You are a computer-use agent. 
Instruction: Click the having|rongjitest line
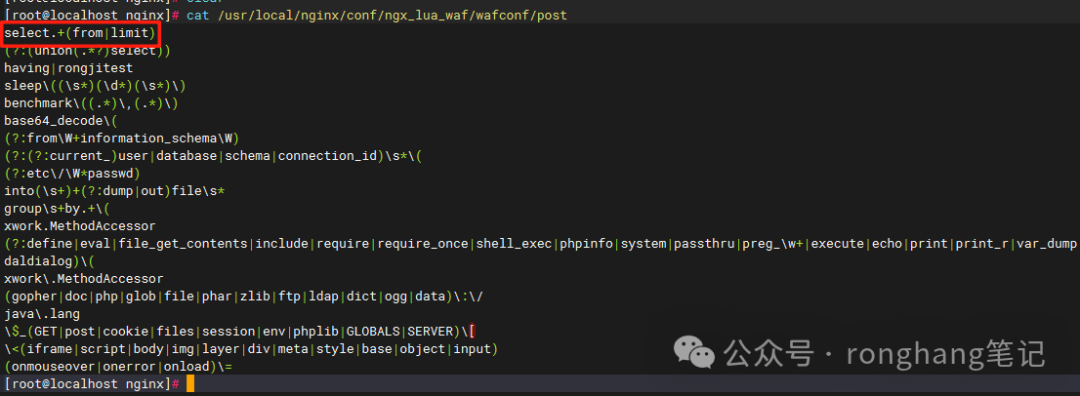[x=69, y=68]
